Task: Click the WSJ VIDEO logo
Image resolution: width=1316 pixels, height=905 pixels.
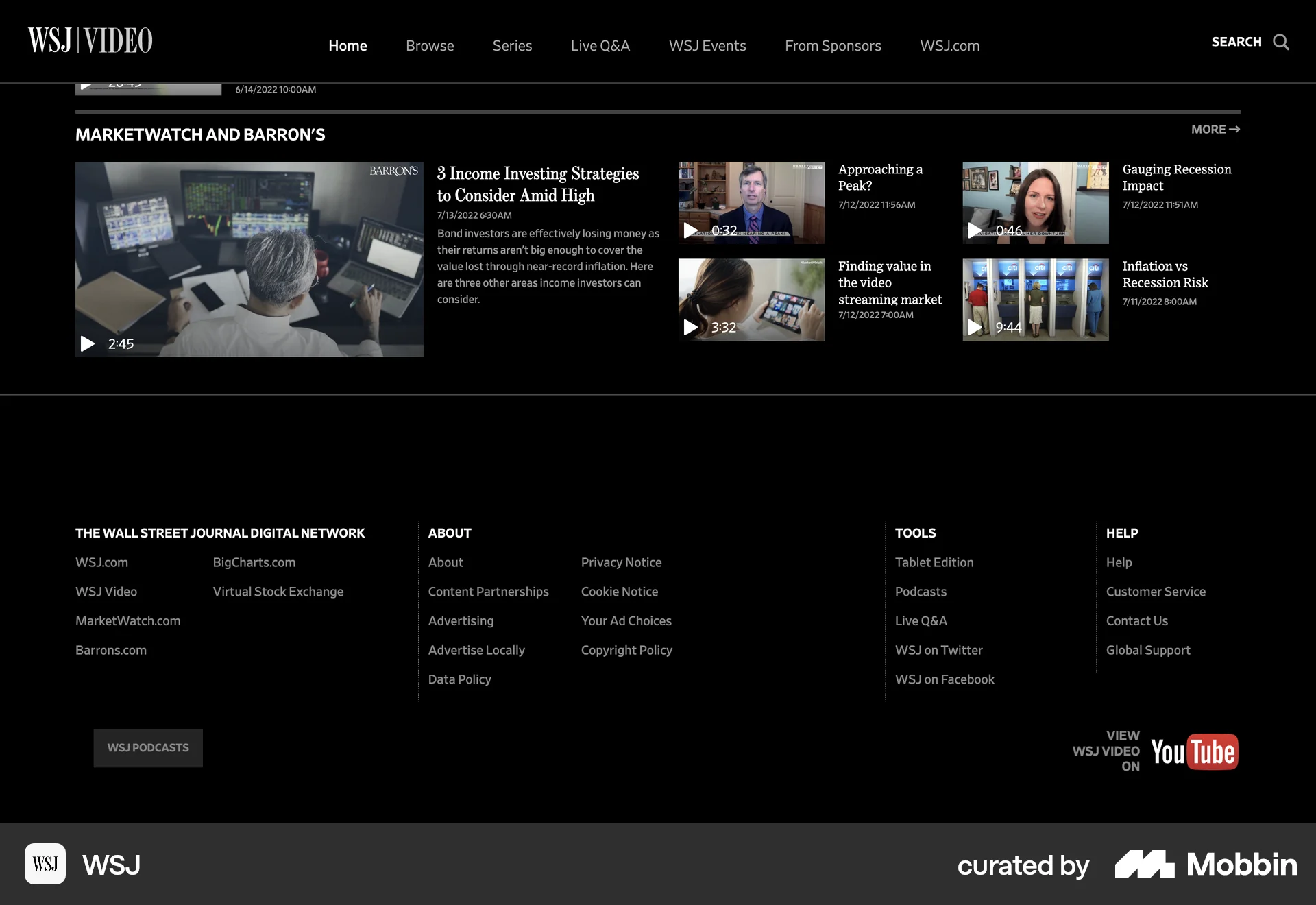Action: (91, 40)
